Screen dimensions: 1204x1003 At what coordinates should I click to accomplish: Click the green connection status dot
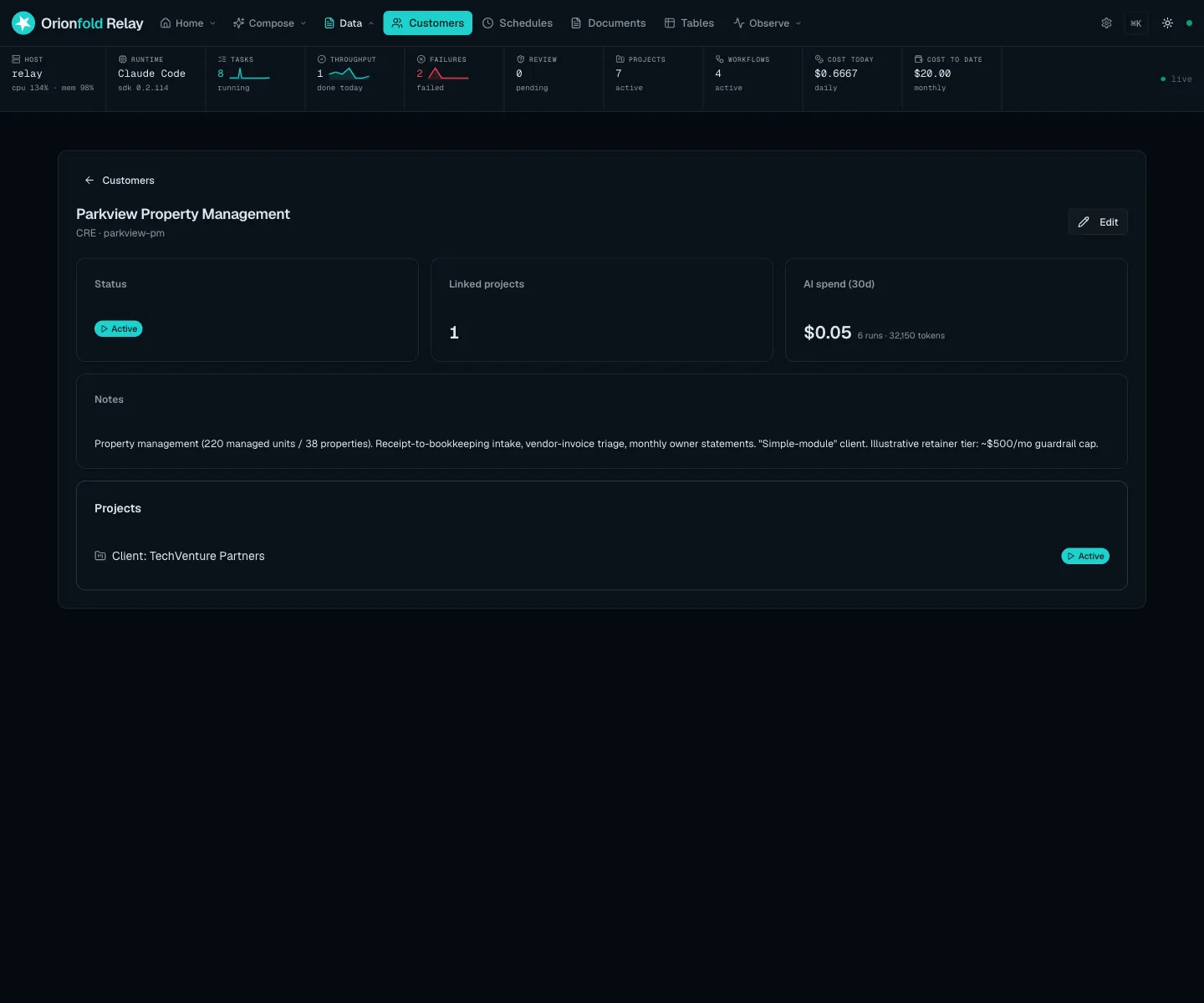(1189, 23)
